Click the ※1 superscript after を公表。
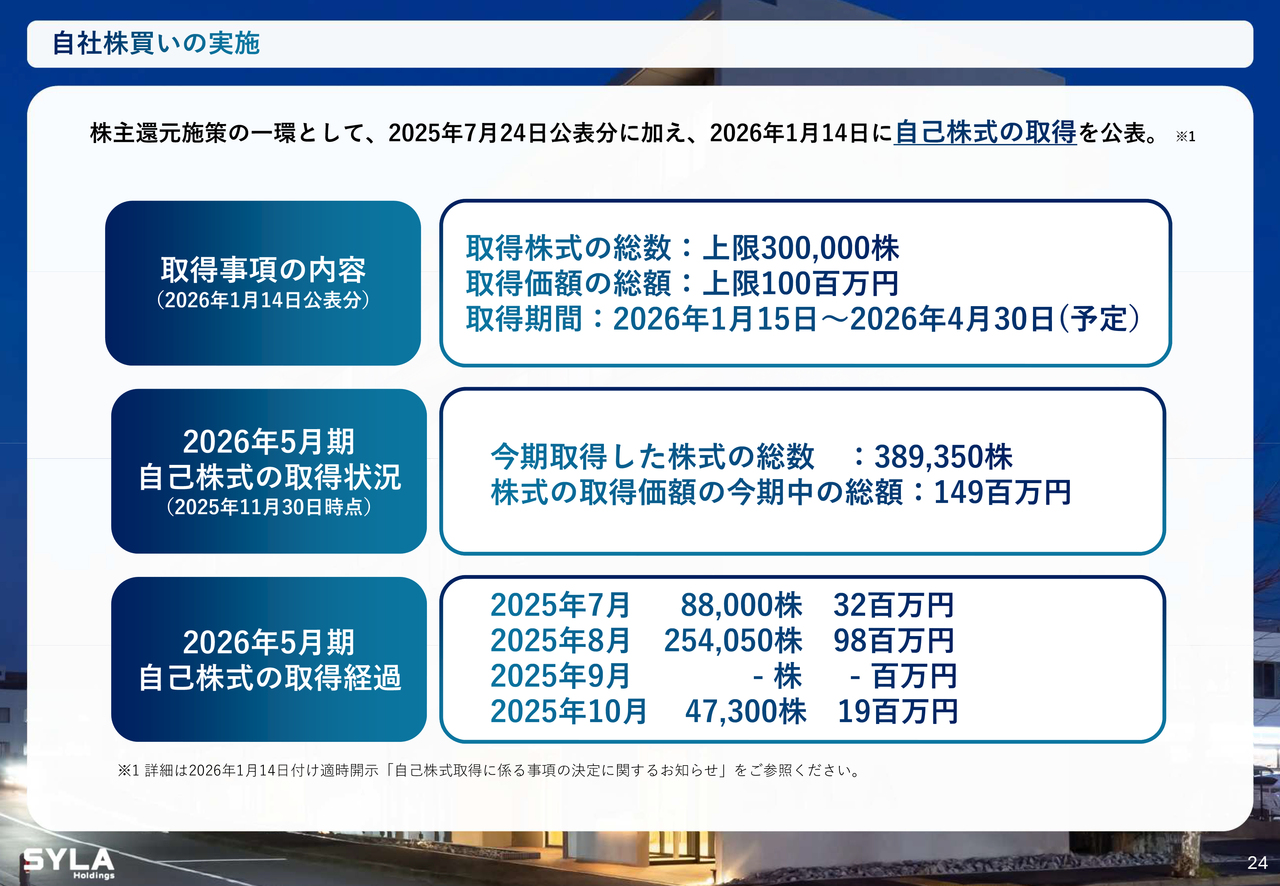This screenshot has width=1280, height=886. pos(1185,136)
